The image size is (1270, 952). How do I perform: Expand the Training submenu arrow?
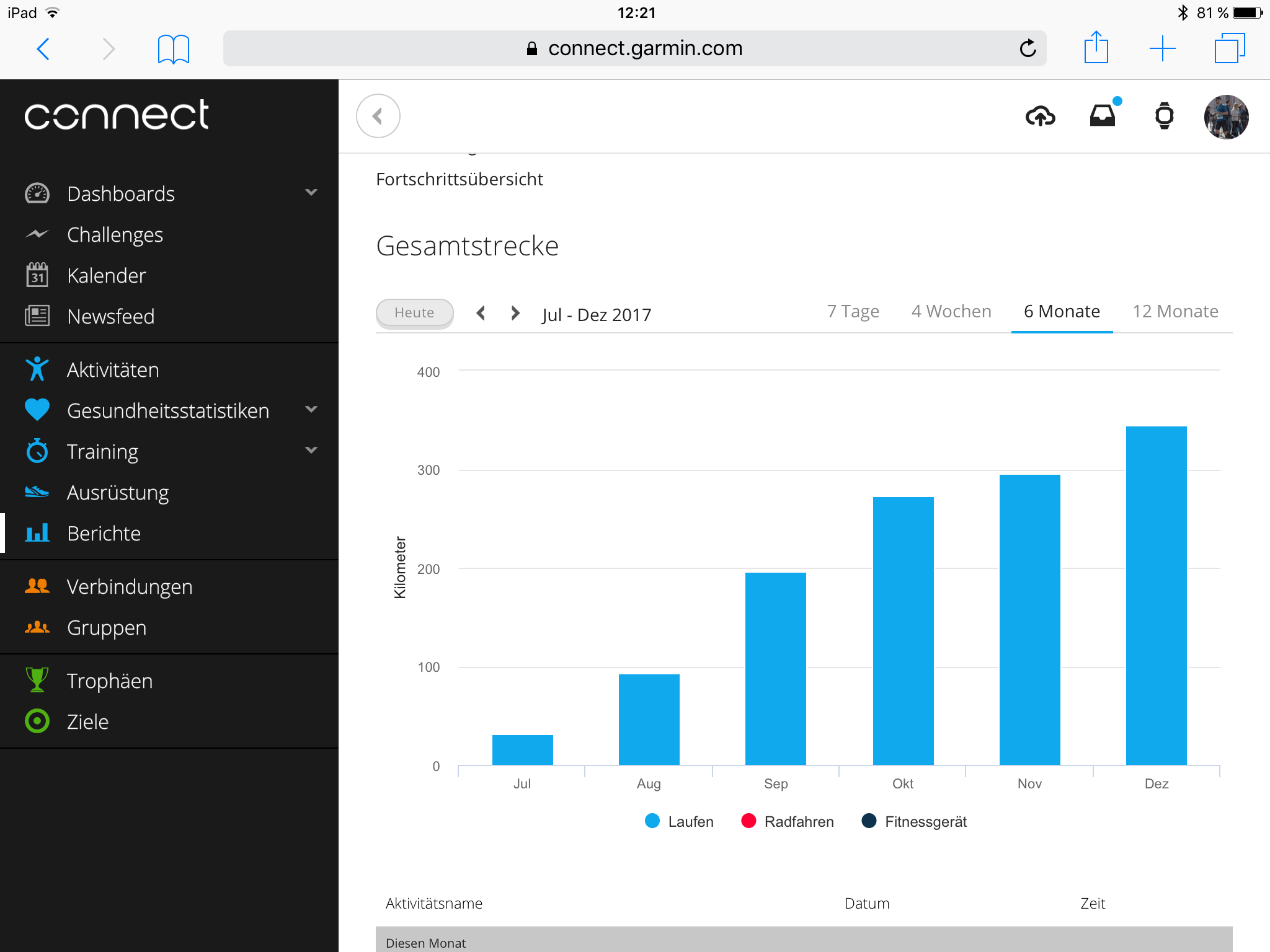pyautogui.click(x=311, y=451)
